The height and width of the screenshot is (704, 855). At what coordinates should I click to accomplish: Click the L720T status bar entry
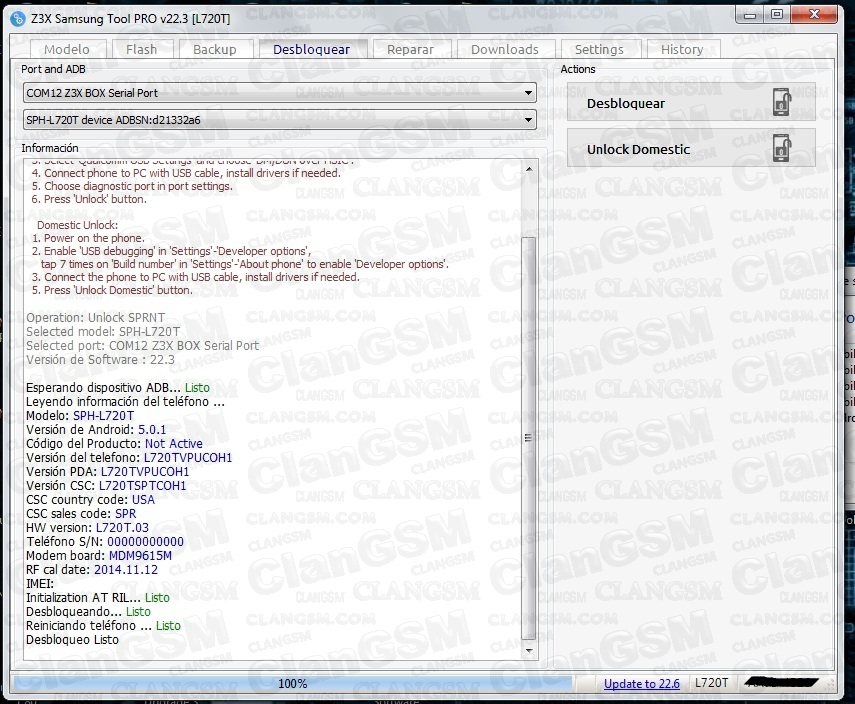(712, 683)
